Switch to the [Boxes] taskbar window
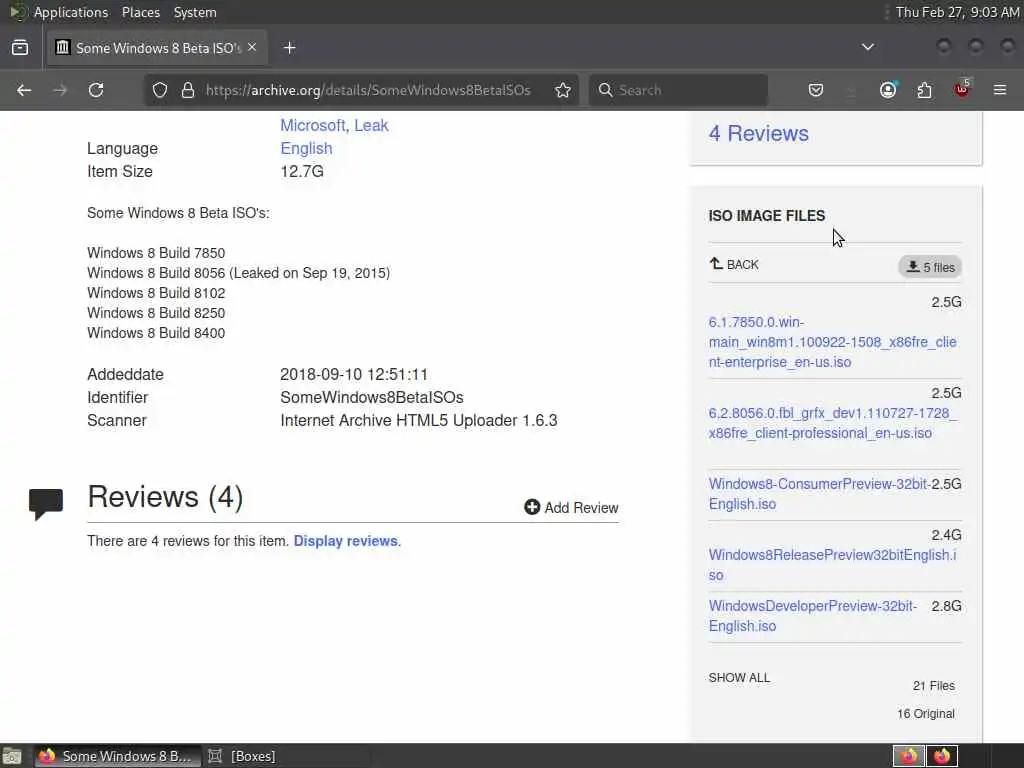Viewport: 1024px width, 768px height. pyautogui.click(x=242, y=756)
